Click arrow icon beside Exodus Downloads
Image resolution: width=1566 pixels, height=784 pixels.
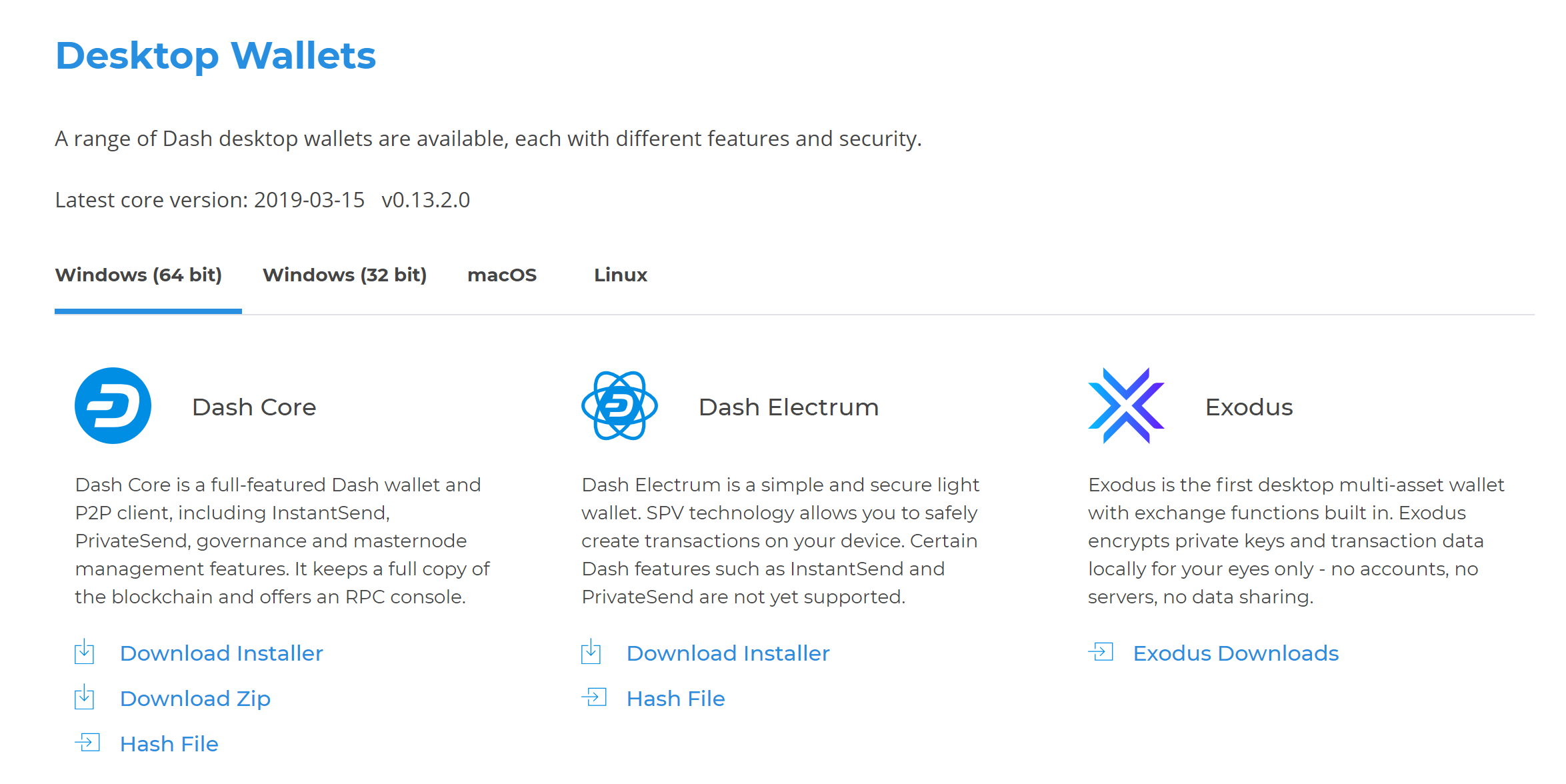(x=1101, y=652)
